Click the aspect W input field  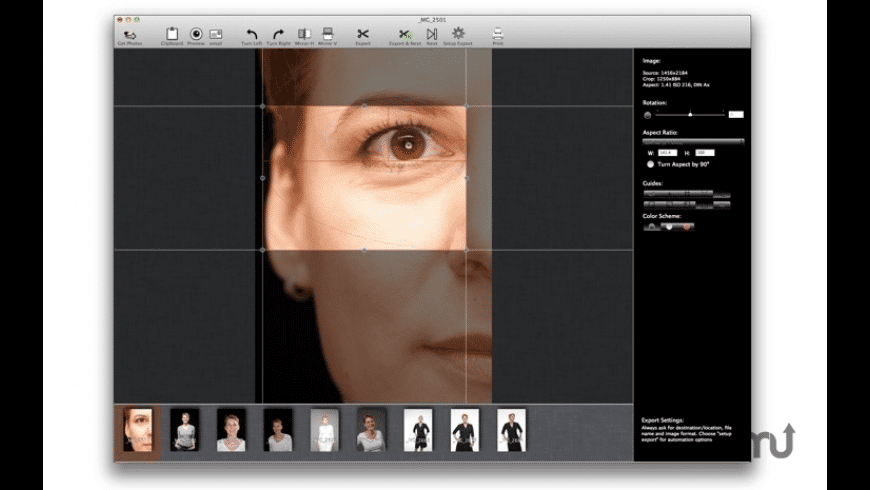tap(667, 153)
